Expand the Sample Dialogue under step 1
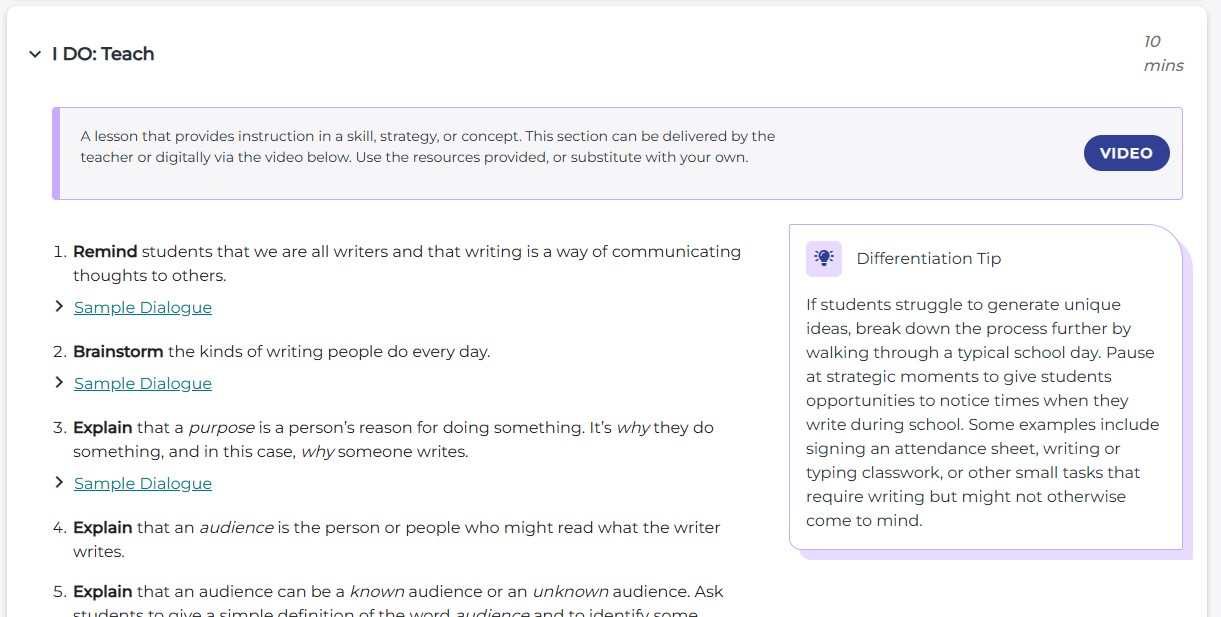The image size is (1221, 617). (142, 308)
